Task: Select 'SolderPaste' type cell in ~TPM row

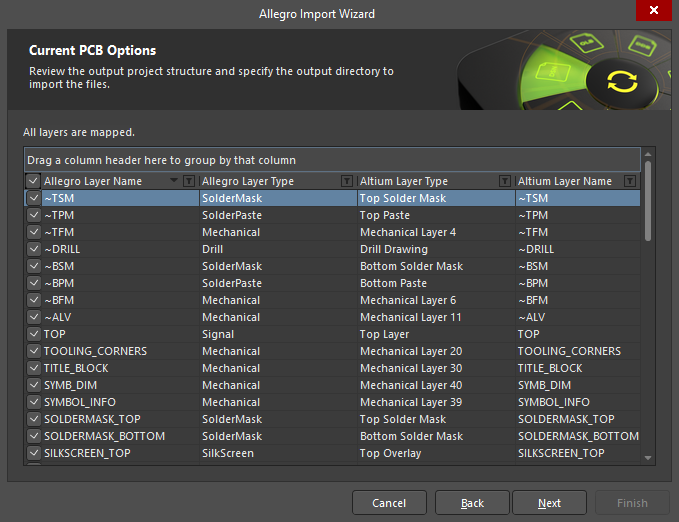Action: point(278,215)
